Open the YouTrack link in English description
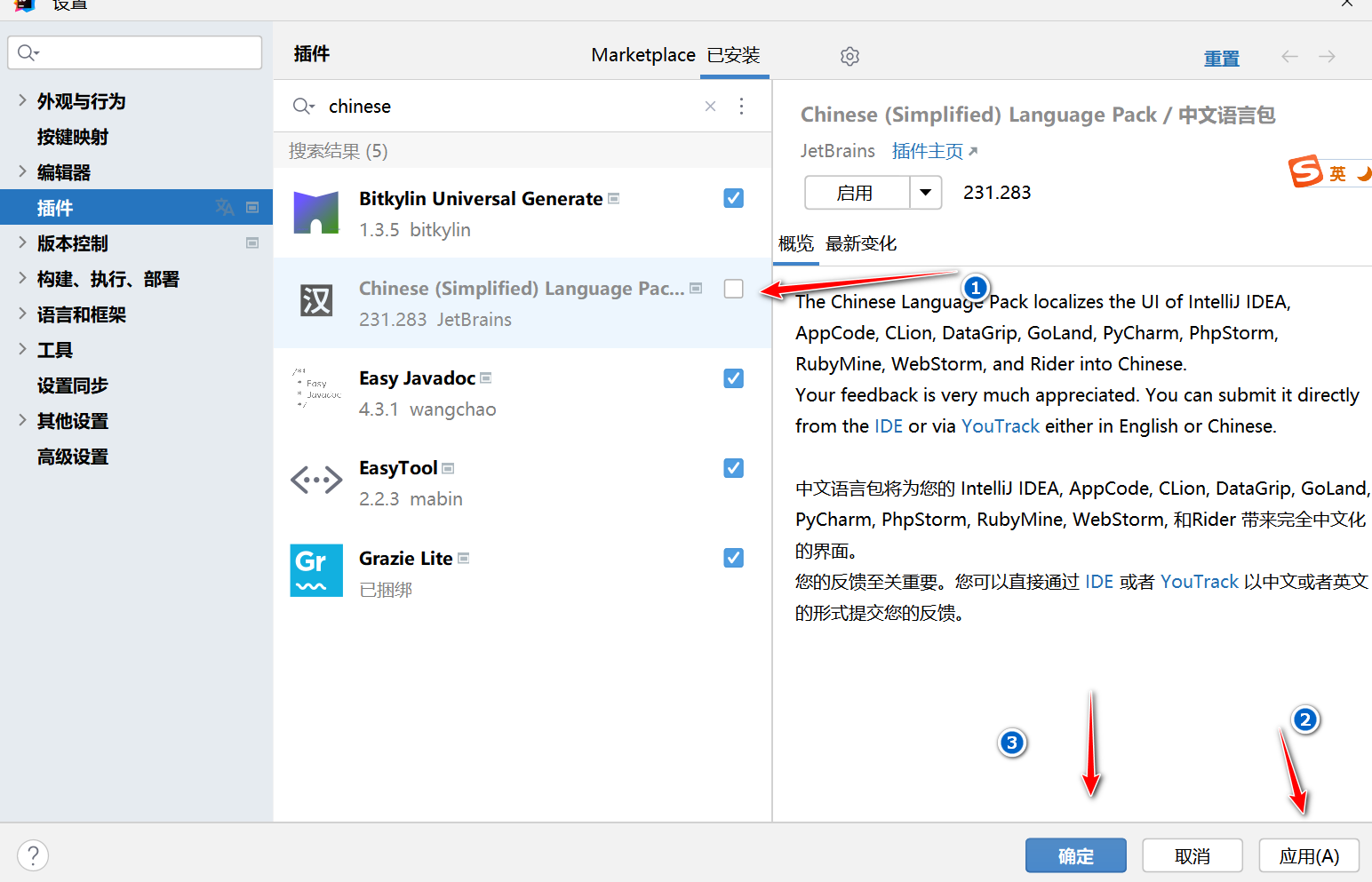 (1000, 426)
